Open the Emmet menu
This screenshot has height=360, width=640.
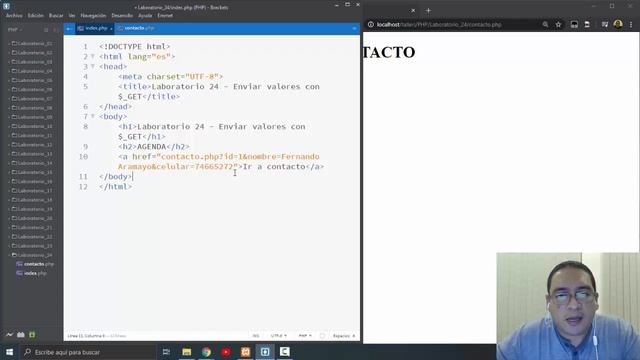click(x=165, y=16)
